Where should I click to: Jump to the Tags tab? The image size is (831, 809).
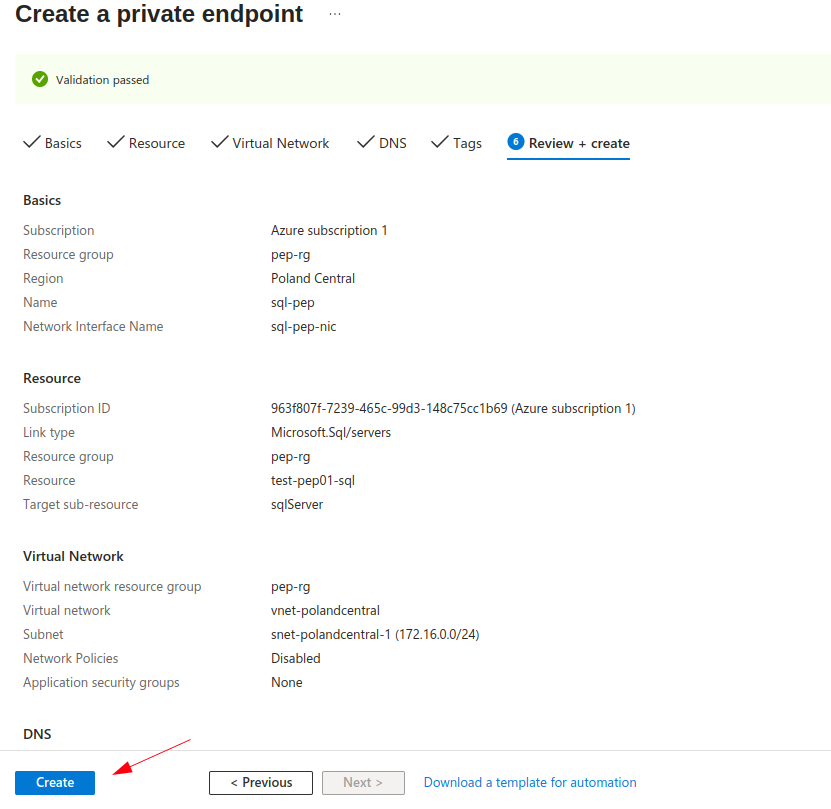click(467, 143)
